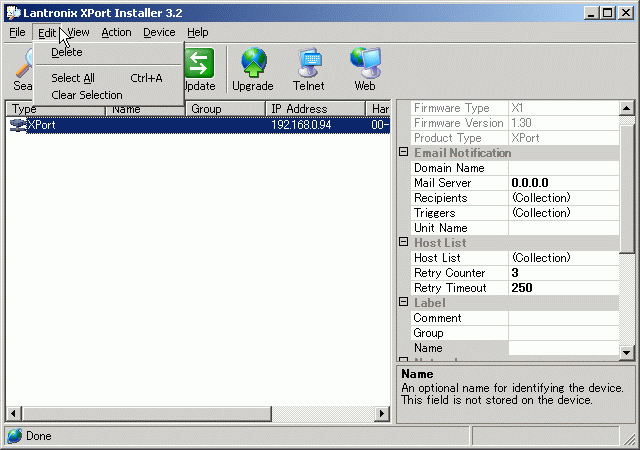Choose Delete from the Edit menu
Screen dimensions: 640x450
67,52
